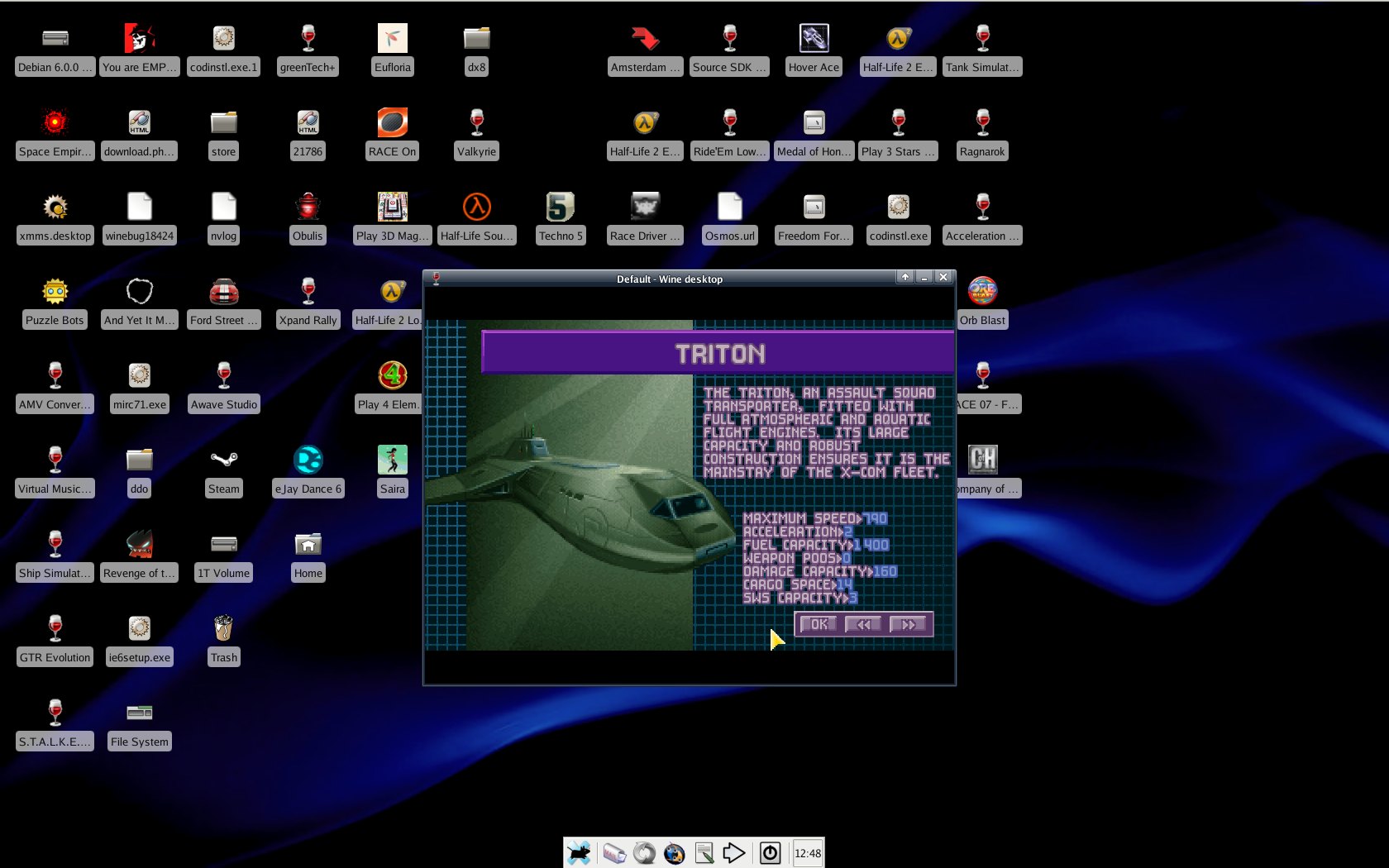Click the Default - Wine desktop title bar
Image resolution: width=1389 pixels, height=868 pixels.
[x=670, y=279]
